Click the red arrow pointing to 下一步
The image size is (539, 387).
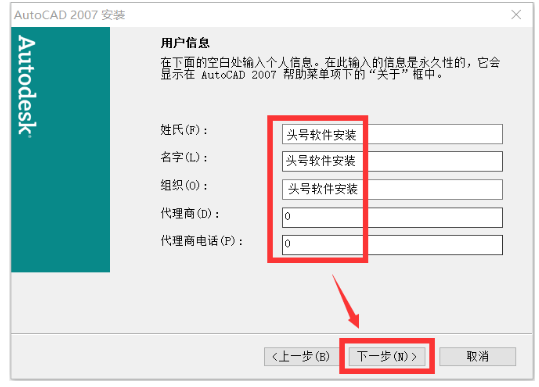pyautogui.click(x=346, y=301)
